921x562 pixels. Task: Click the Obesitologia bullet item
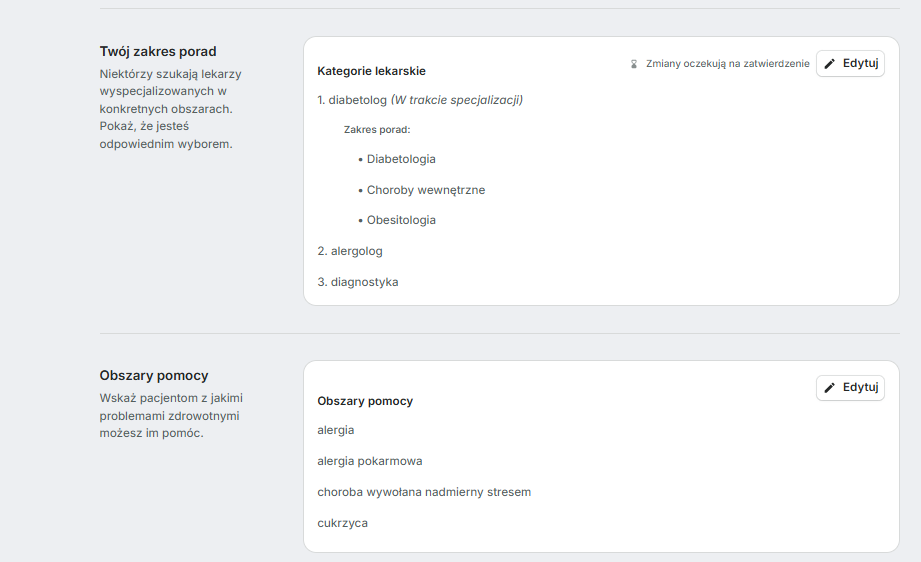point(400,220)
